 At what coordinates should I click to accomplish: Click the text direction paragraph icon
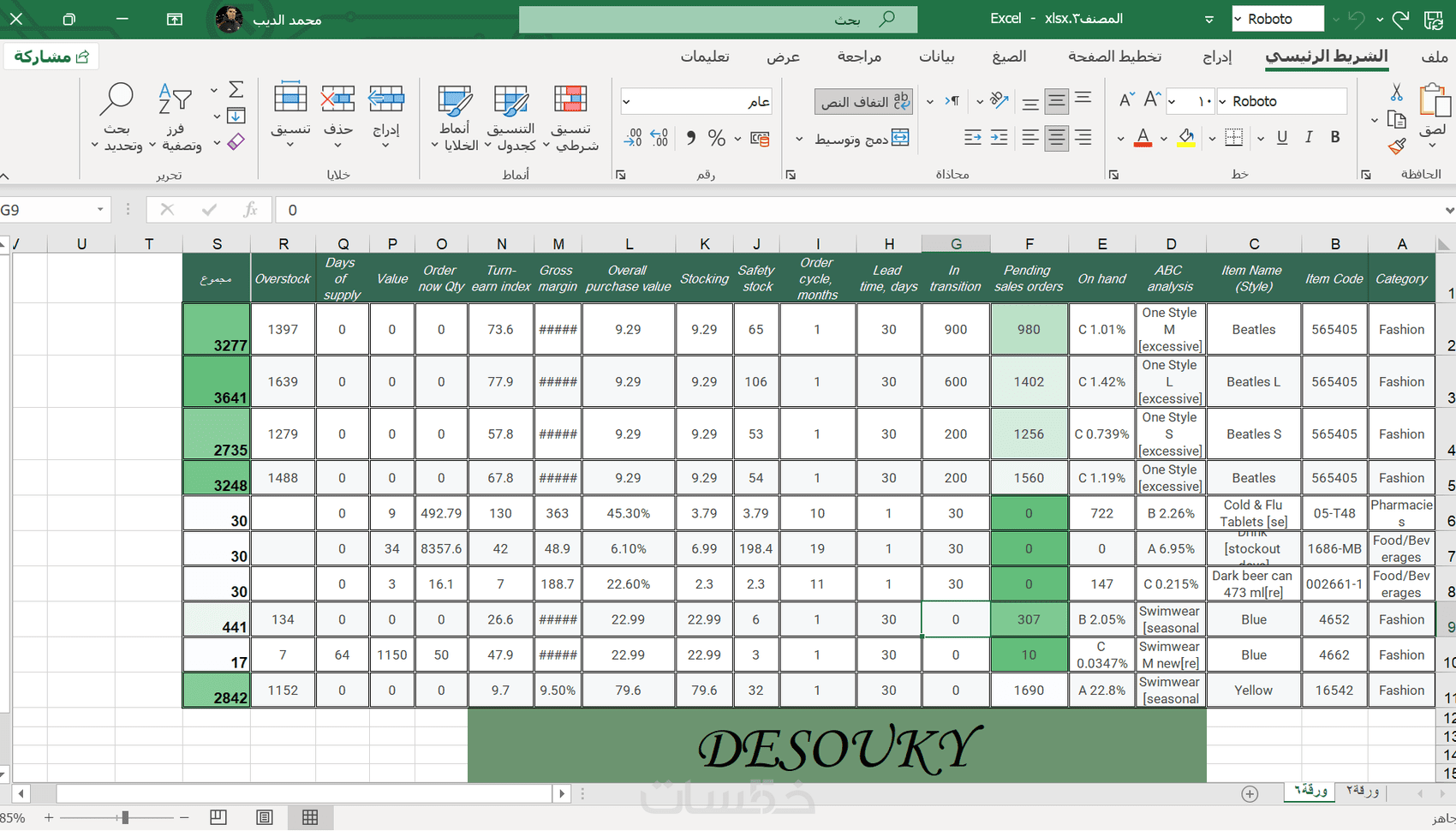pyautogui.click(x=952, y=100)
